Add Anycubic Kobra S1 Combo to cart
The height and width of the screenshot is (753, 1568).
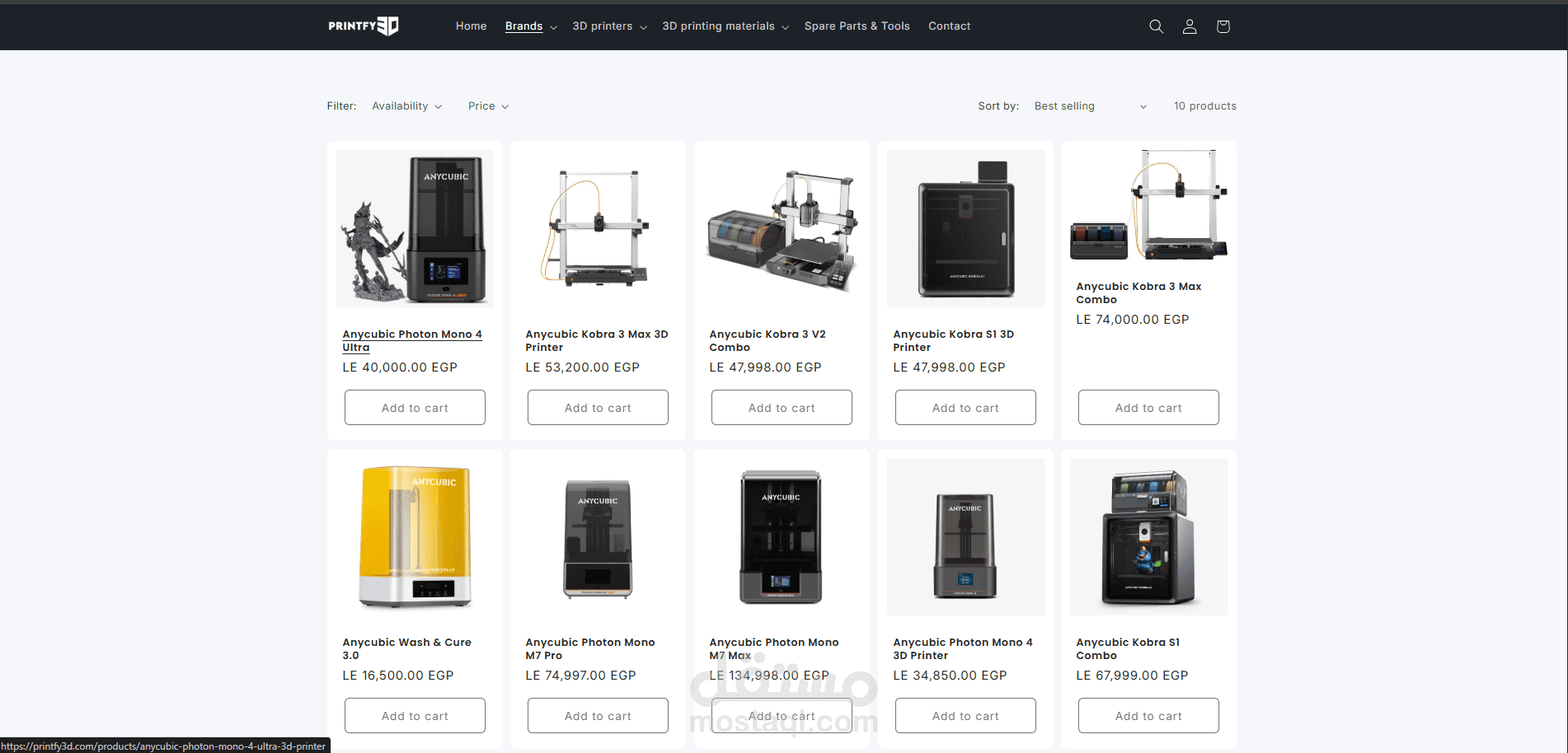click(x=1148, y=716)
